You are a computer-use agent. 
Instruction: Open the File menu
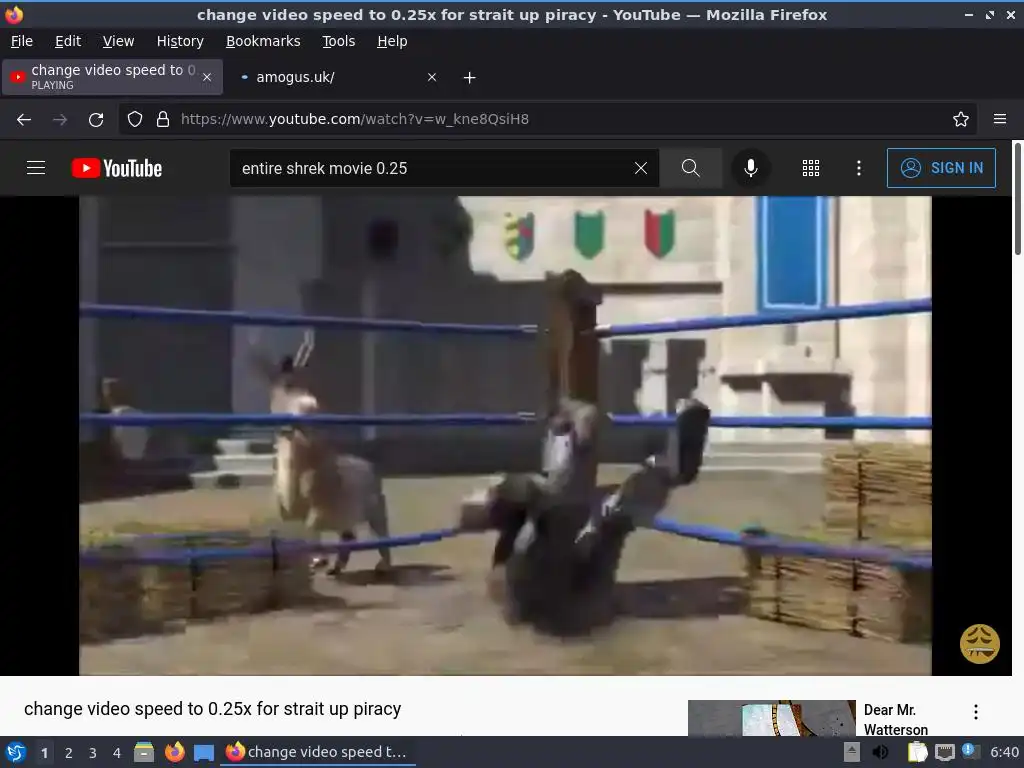point(22,41)
